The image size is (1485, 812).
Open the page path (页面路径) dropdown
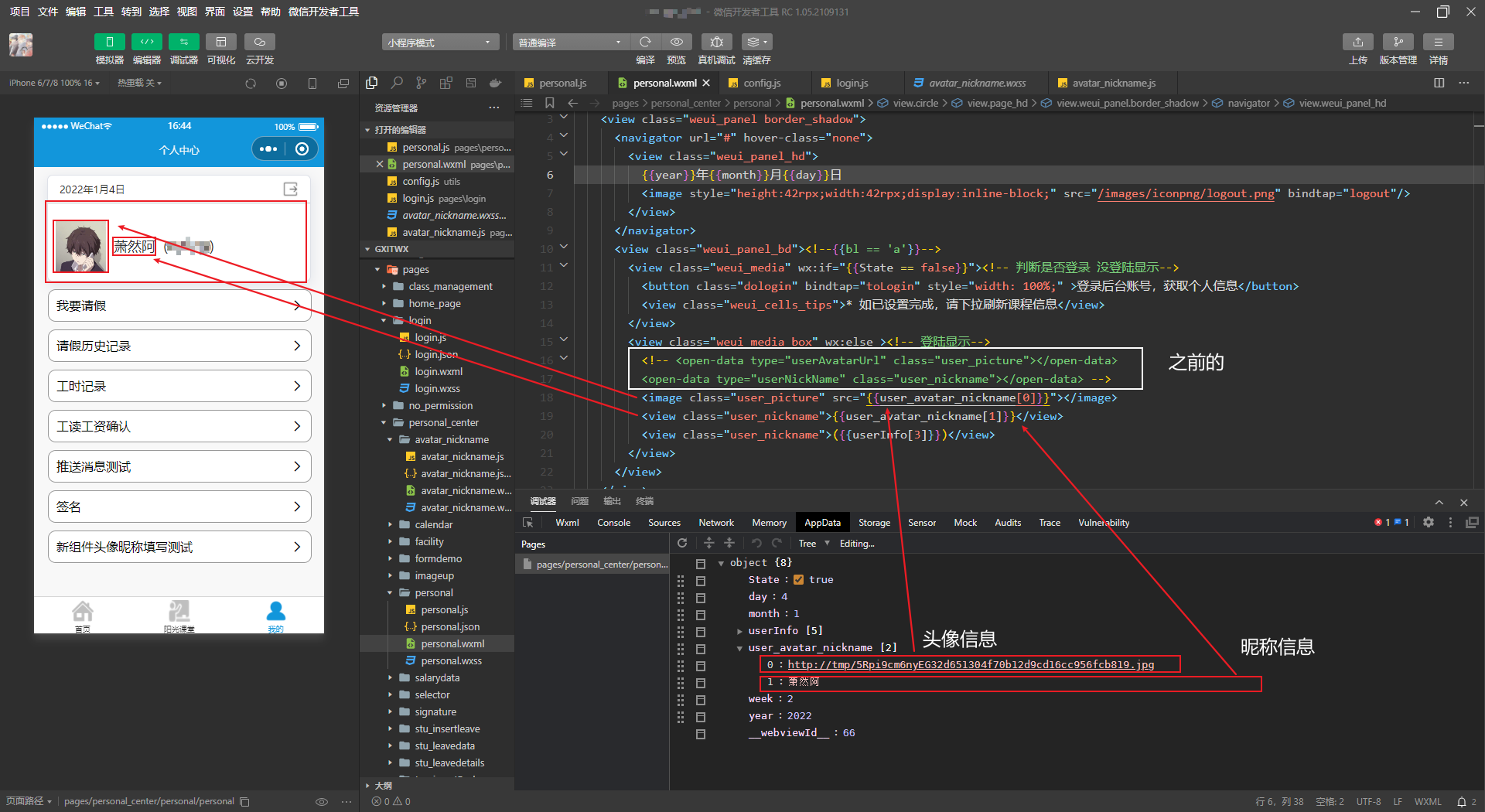pos(29,801)
